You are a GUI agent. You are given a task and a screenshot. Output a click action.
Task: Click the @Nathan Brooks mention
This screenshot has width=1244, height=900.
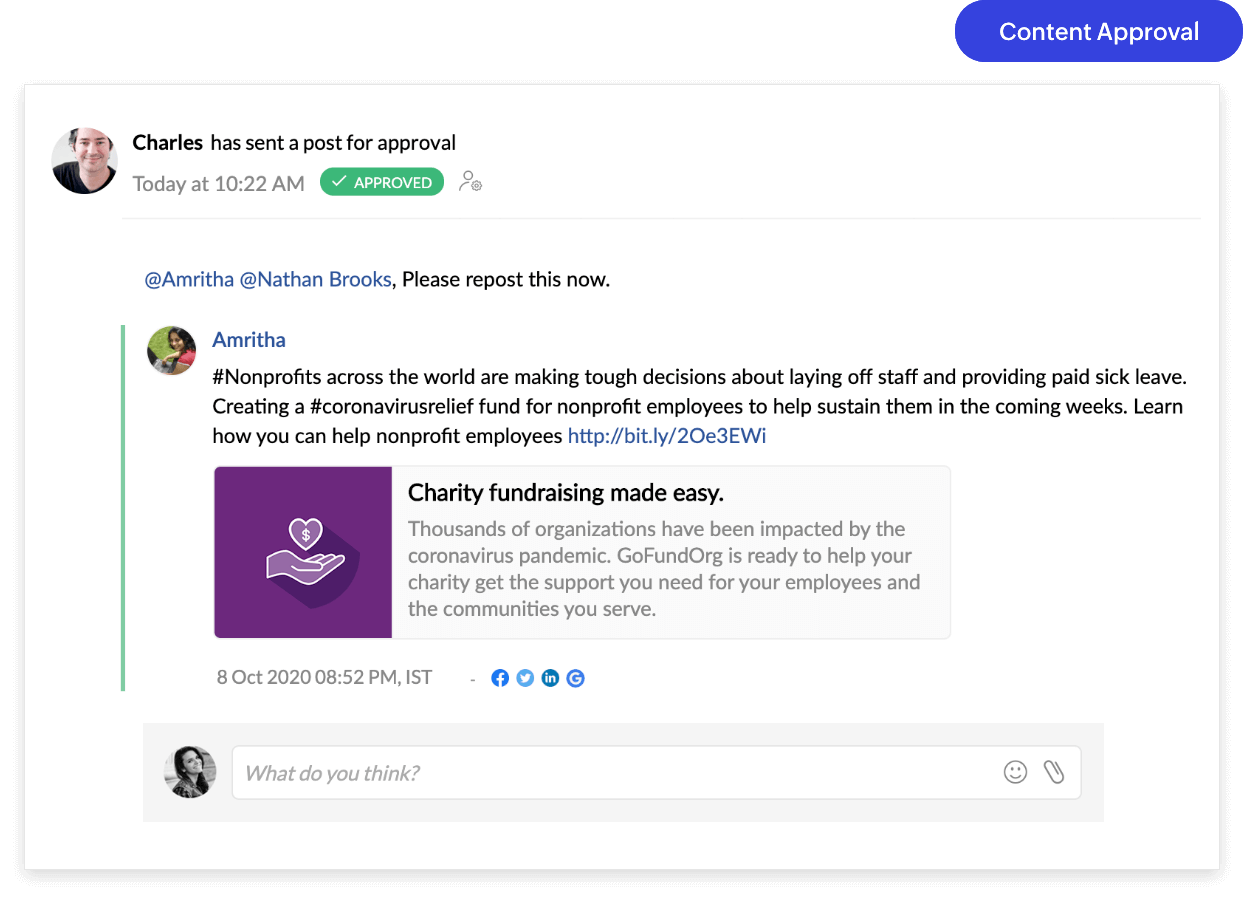(x=315, y=279)
